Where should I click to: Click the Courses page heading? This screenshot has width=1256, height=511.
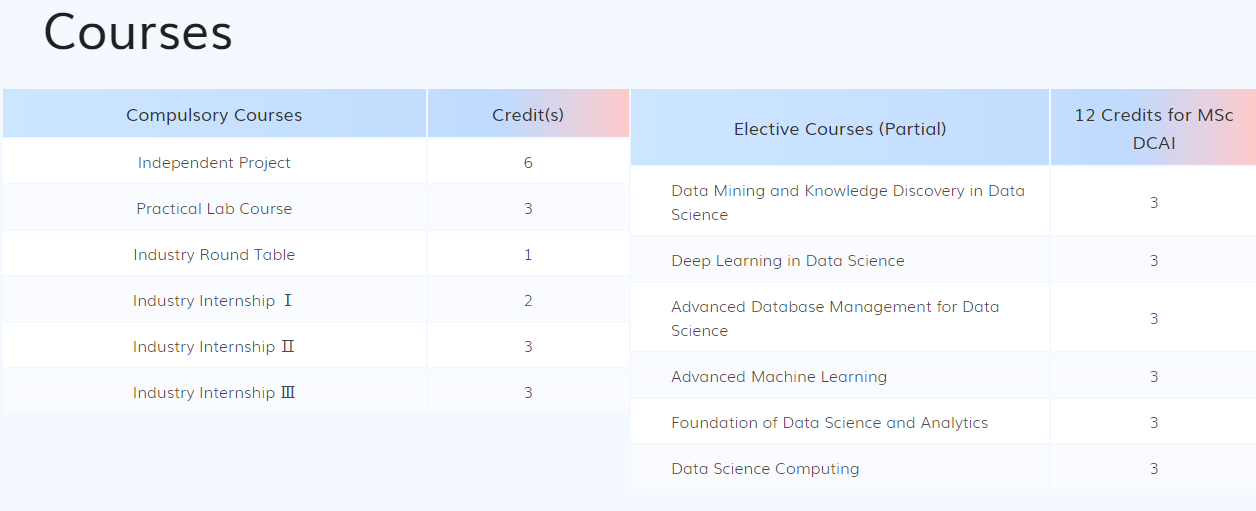[138, 32]
